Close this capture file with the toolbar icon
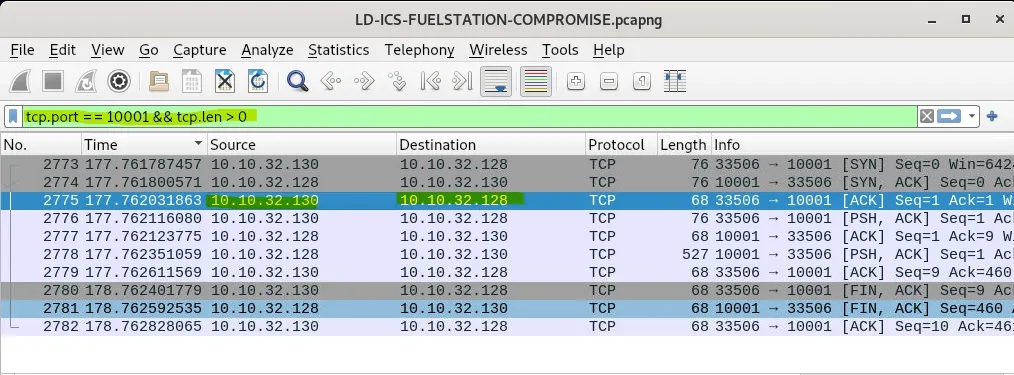Image resolution: width=1014 pixels, height=375 pixels. pos(224,81)
